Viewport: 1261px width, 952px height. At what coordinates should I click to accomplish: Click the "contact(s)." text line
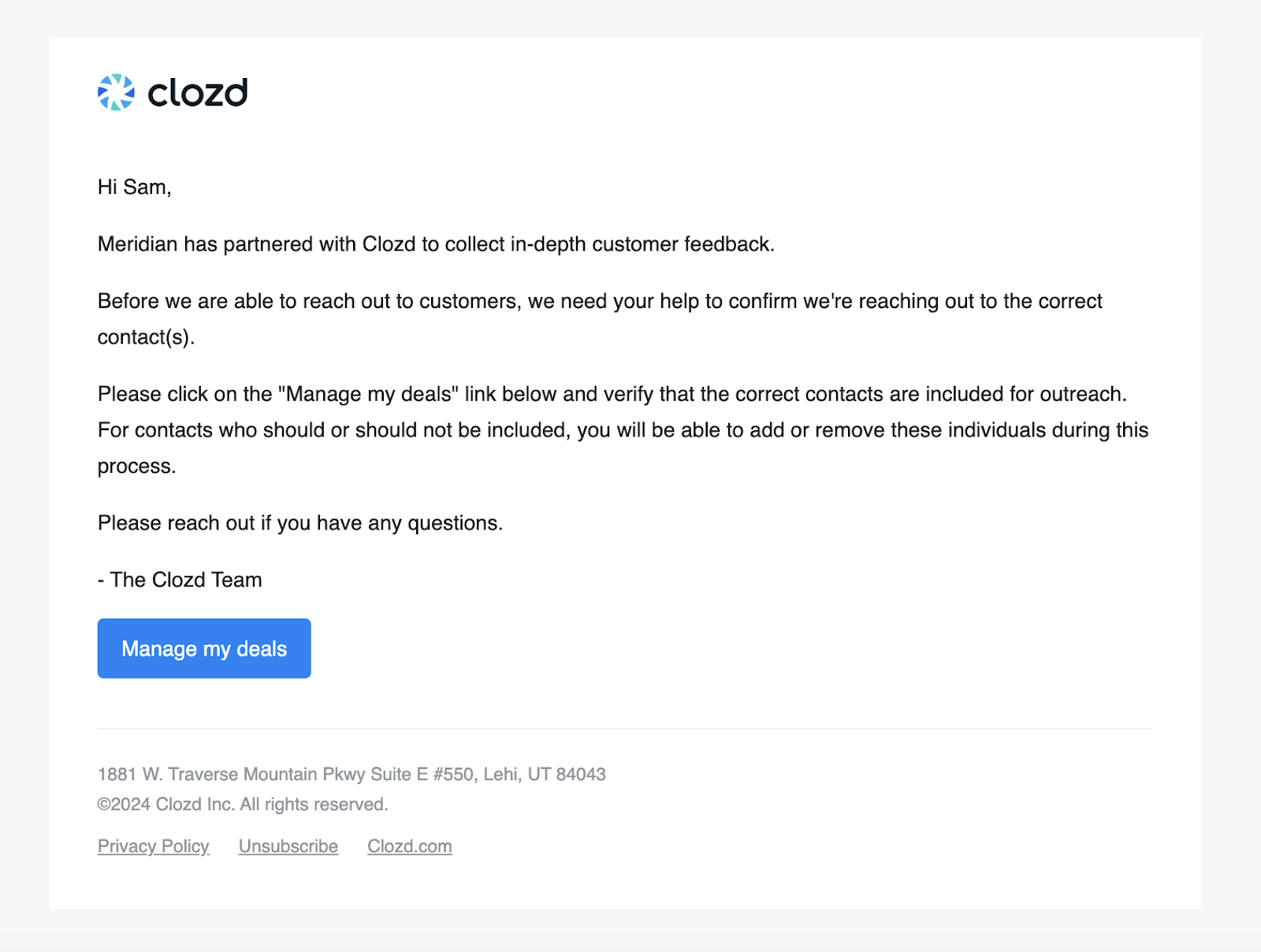click(x=146, y=337)
